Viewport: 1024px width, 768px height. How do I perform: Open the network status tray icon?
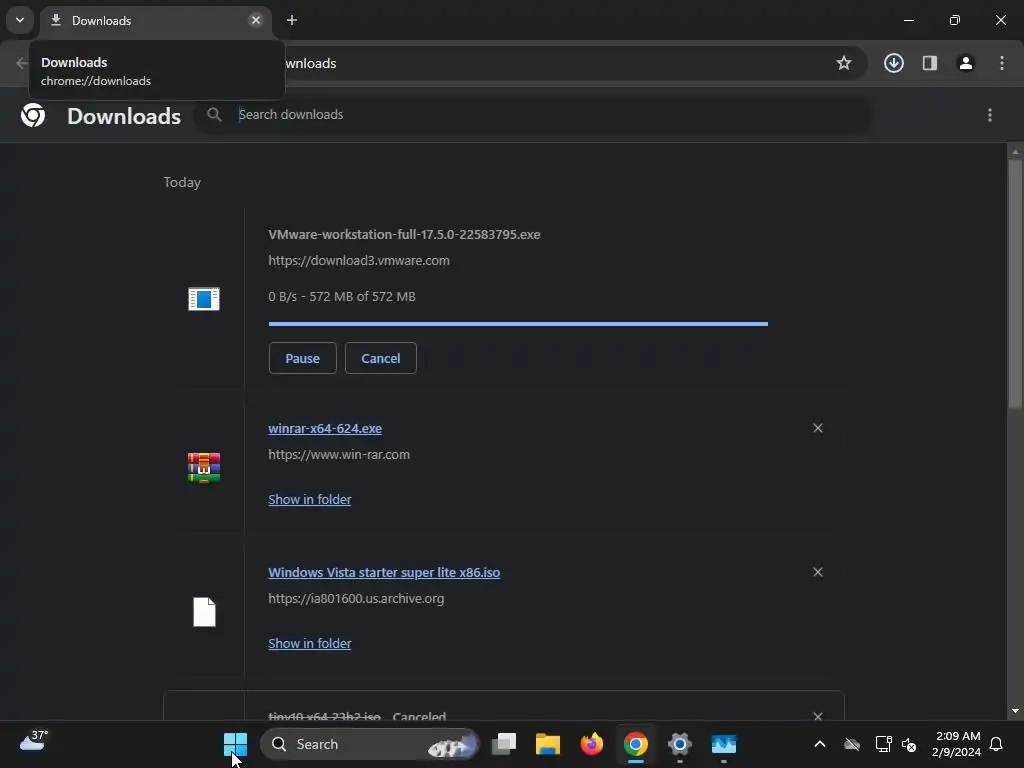click(x=883, y=744)
